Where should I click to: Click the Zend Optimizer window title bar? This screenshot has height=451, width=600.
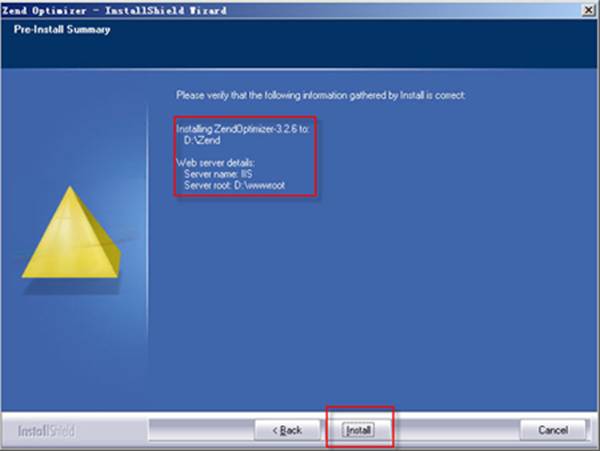click(x=291, y=10)
